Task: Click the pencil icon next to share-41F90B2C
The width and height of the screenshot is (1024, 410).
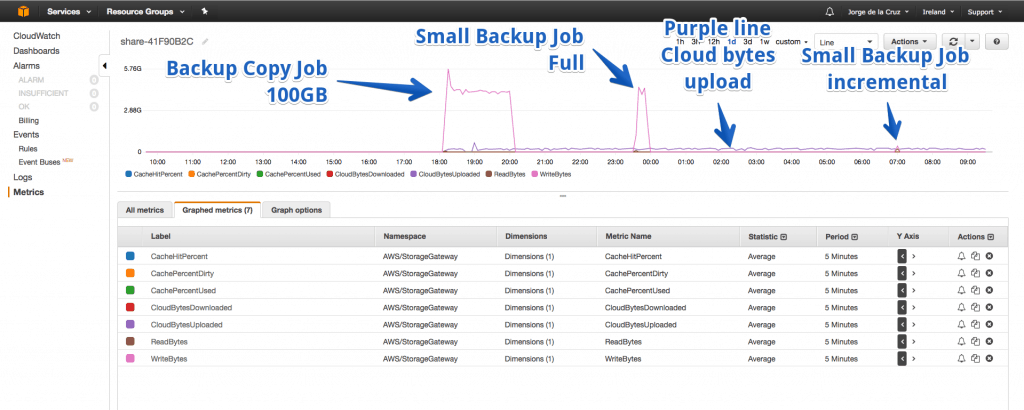Action: coord(205,41)
